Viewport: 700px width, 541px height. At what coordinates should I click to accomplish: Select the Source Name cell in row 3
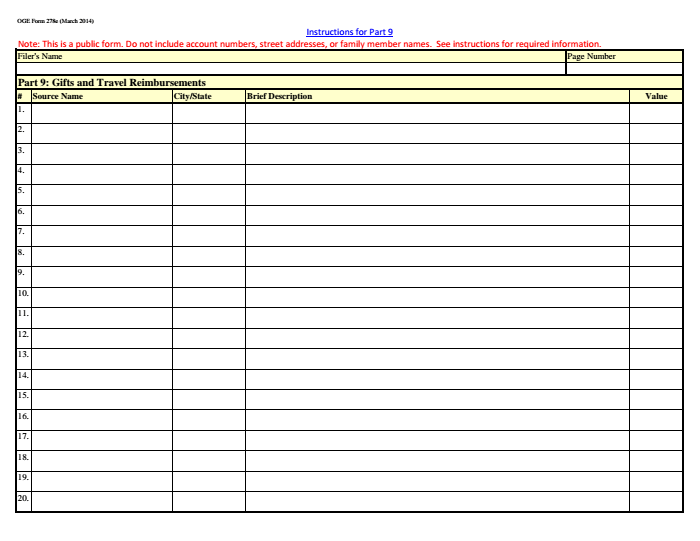[x=102, y=154]
